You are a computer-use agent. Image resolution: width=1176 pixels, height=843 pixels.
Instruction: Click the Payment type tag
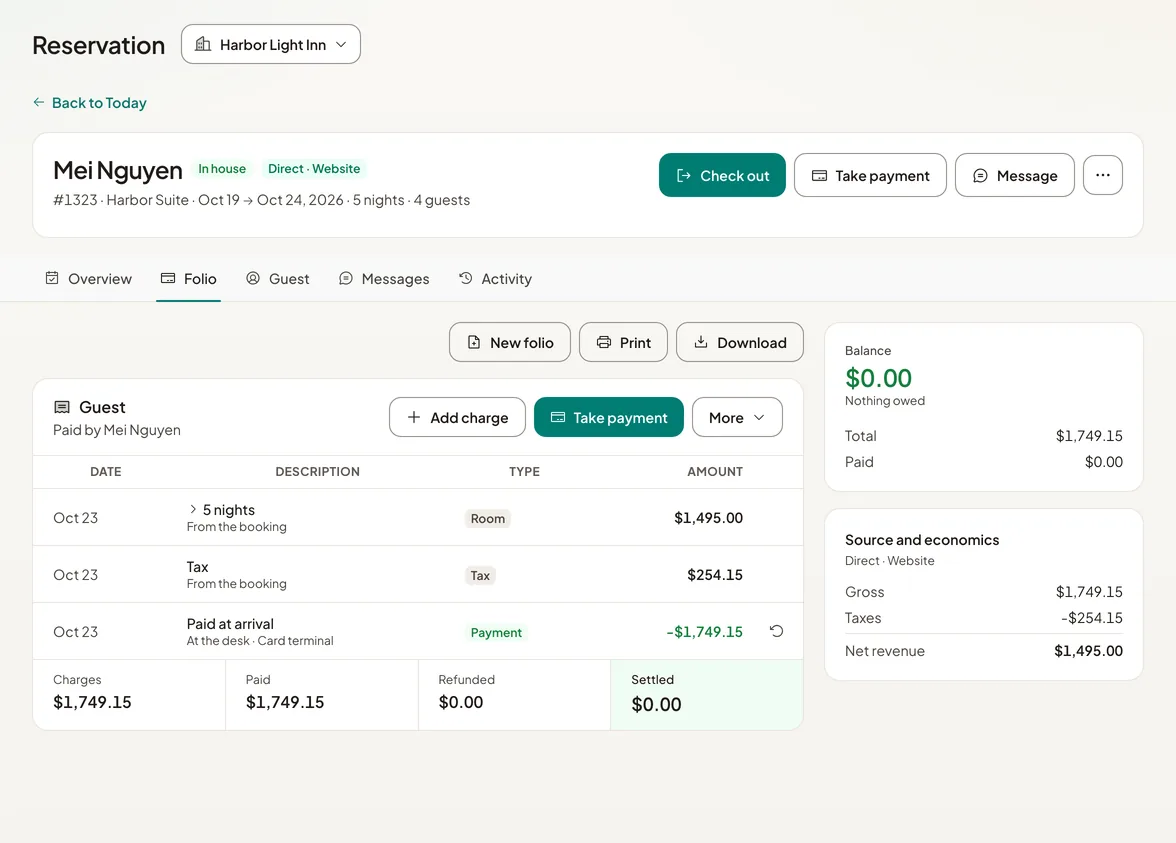coord(496,632)
